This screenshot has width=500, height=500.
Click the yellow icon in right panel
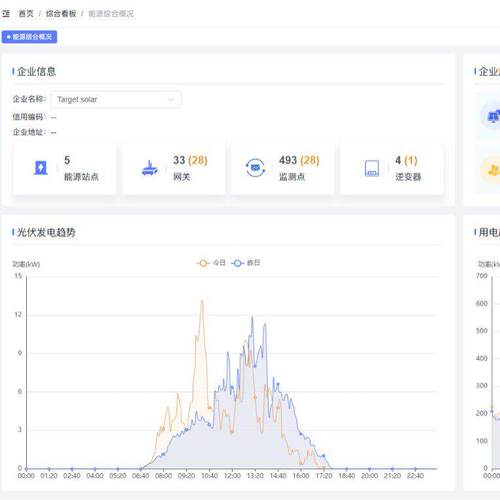click(493, 170)
